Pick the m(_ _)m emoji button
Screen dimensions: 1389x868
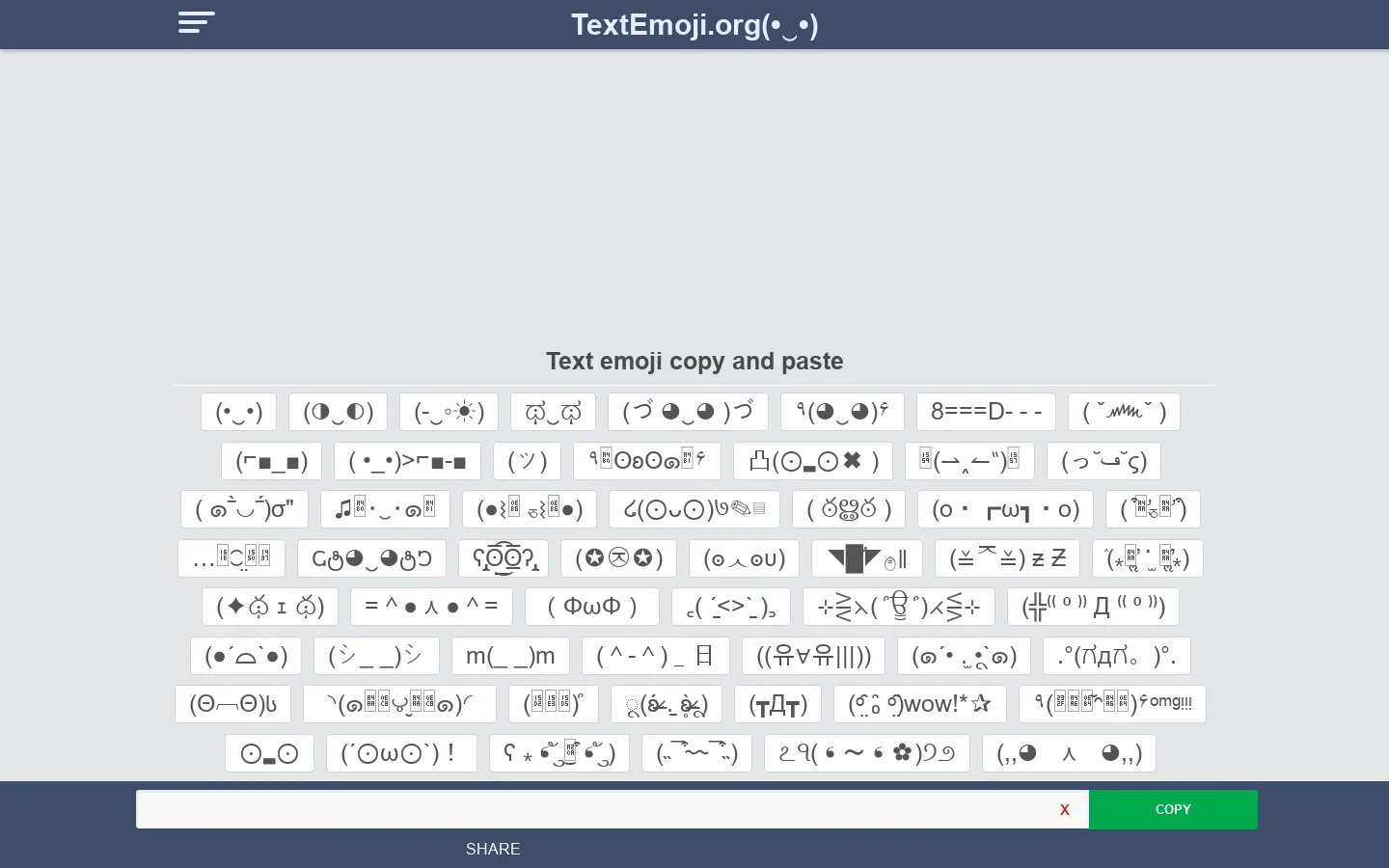pos(511,656)
